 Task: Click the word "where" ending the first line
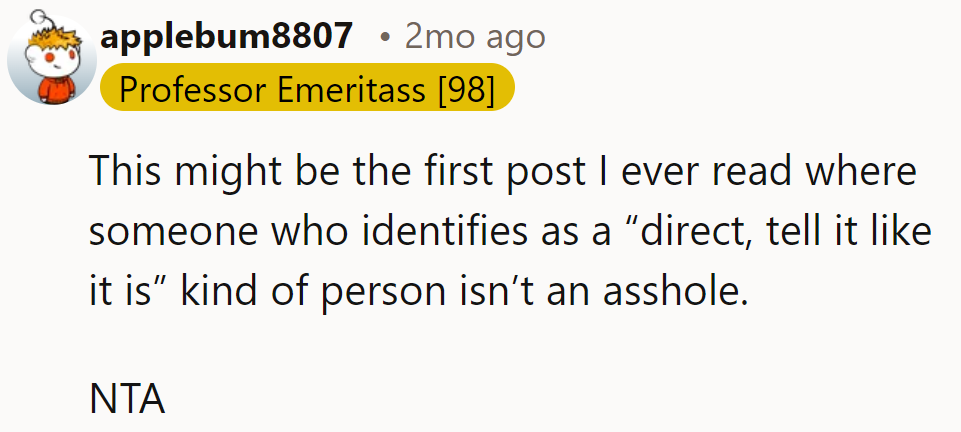[x=868, y=173]
